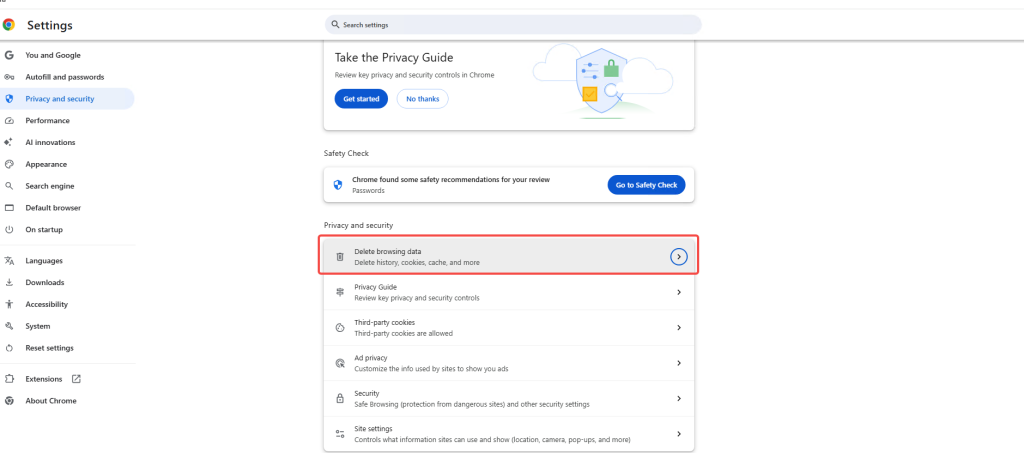Click the Third-party cookies cookie icon
This screenshot has width=1024, height=453.
click(340, 328)
